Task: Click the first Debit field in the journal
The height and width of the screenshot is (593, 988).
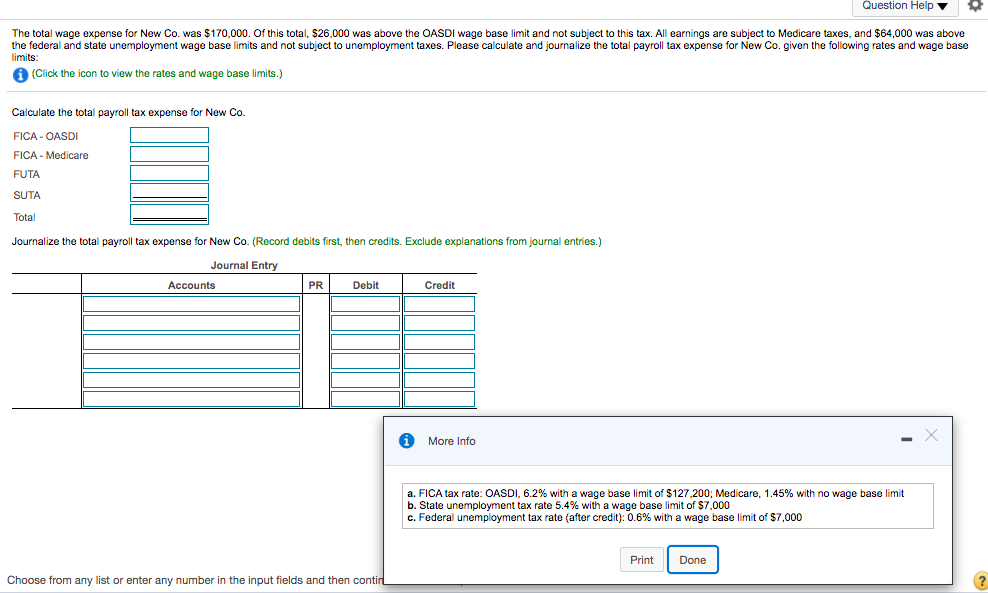Action: pyautogui.click(x=365, y=303)
